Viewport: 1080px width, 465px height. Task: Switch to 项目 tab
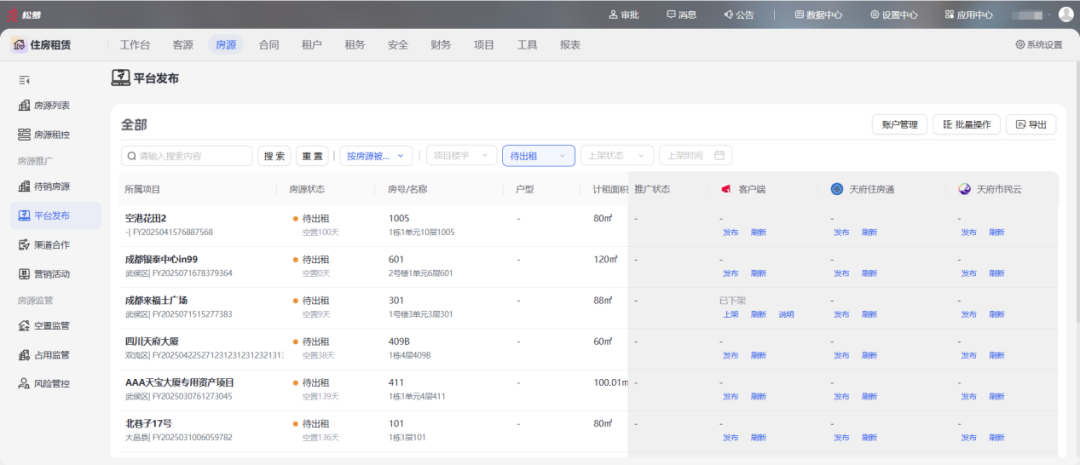pos(484,45)
